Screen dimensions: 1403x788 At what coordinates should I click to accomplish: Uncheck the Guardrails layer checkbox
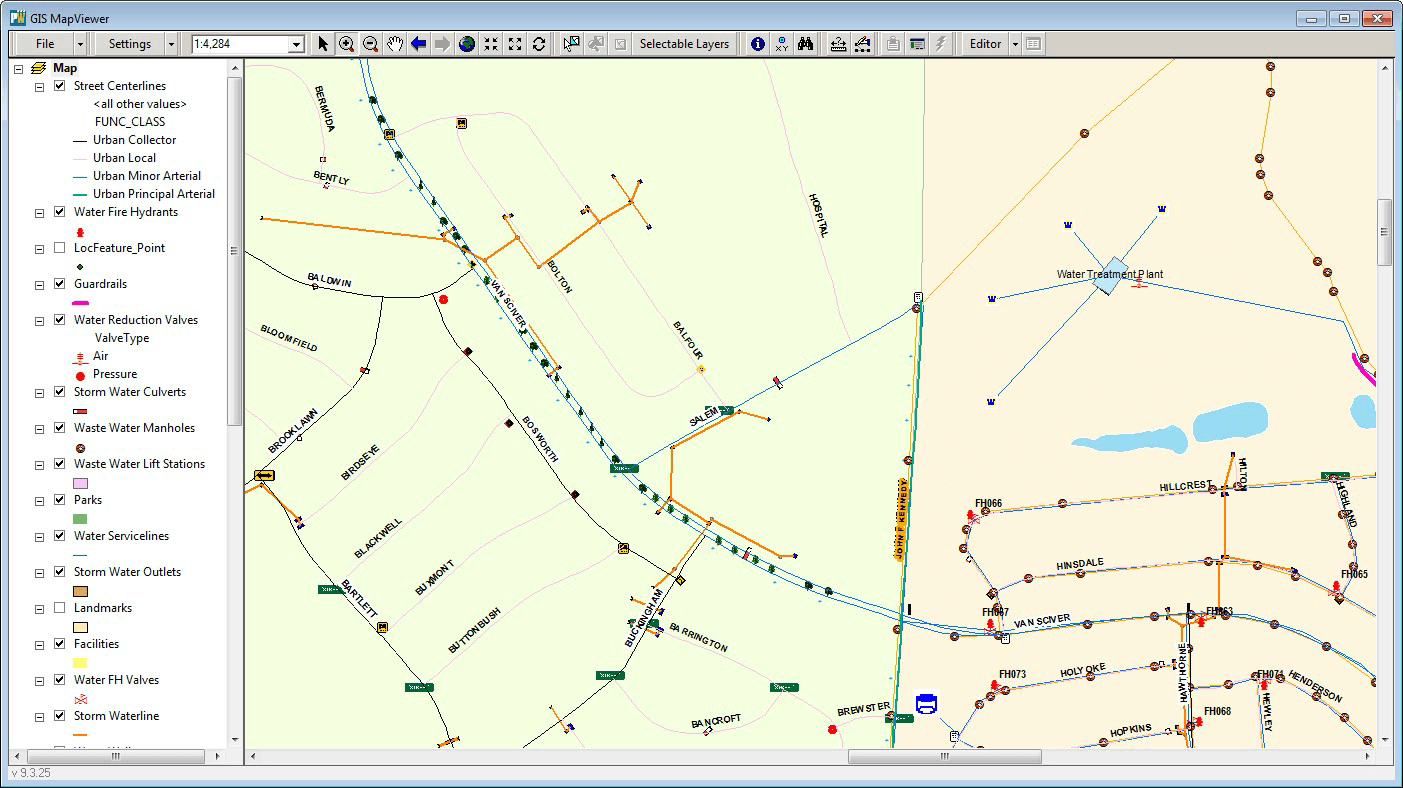60,284
